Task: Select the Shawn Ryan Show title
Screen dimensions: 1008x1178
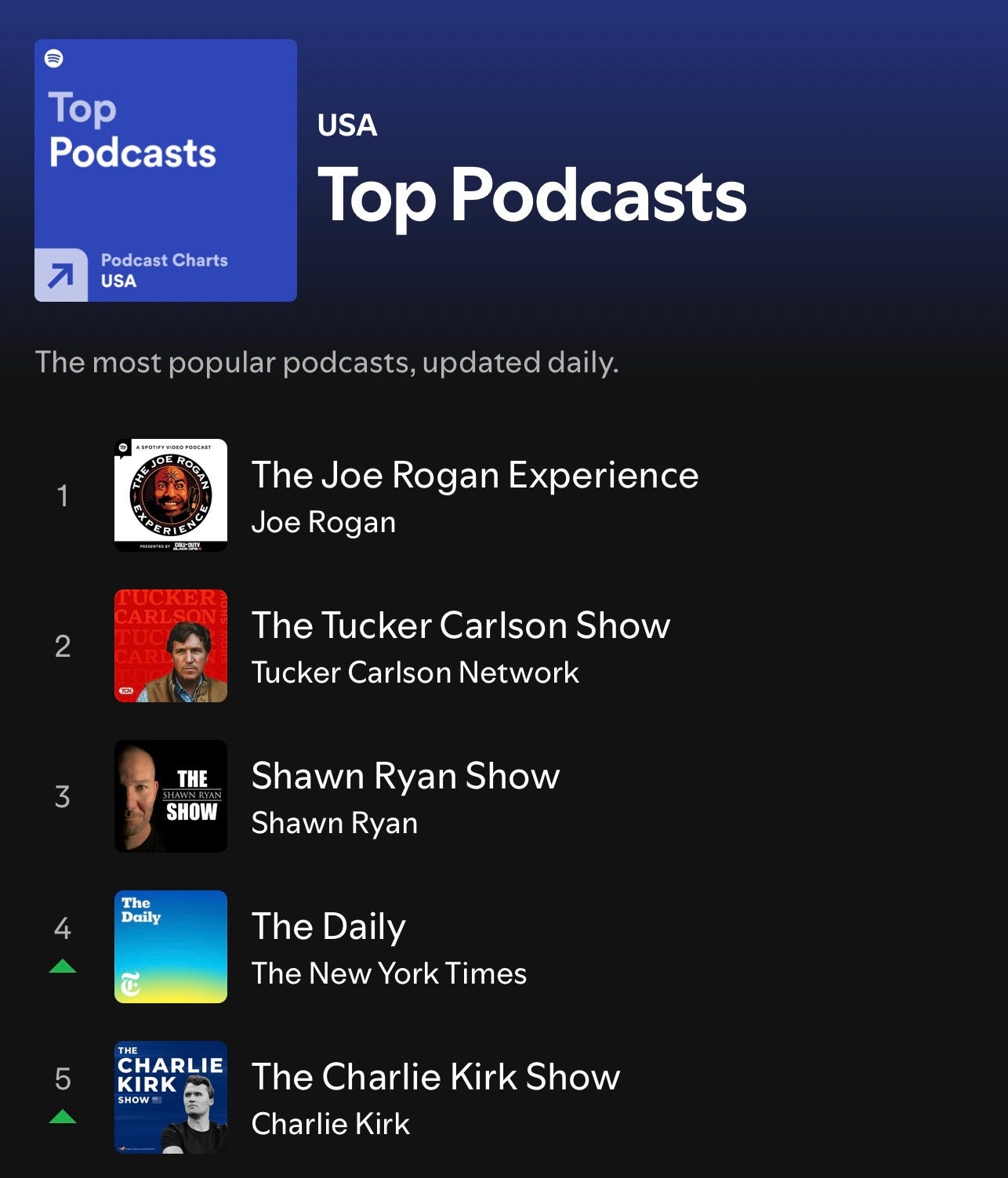Action: point(406,776)
